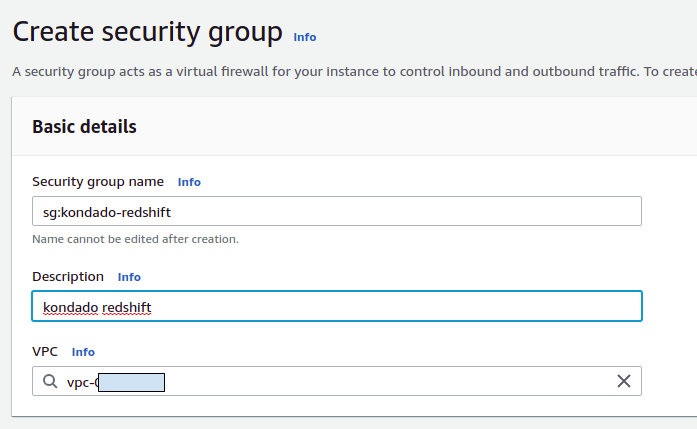Clear the VPC selection with X icon

click(x=623, y=381)
